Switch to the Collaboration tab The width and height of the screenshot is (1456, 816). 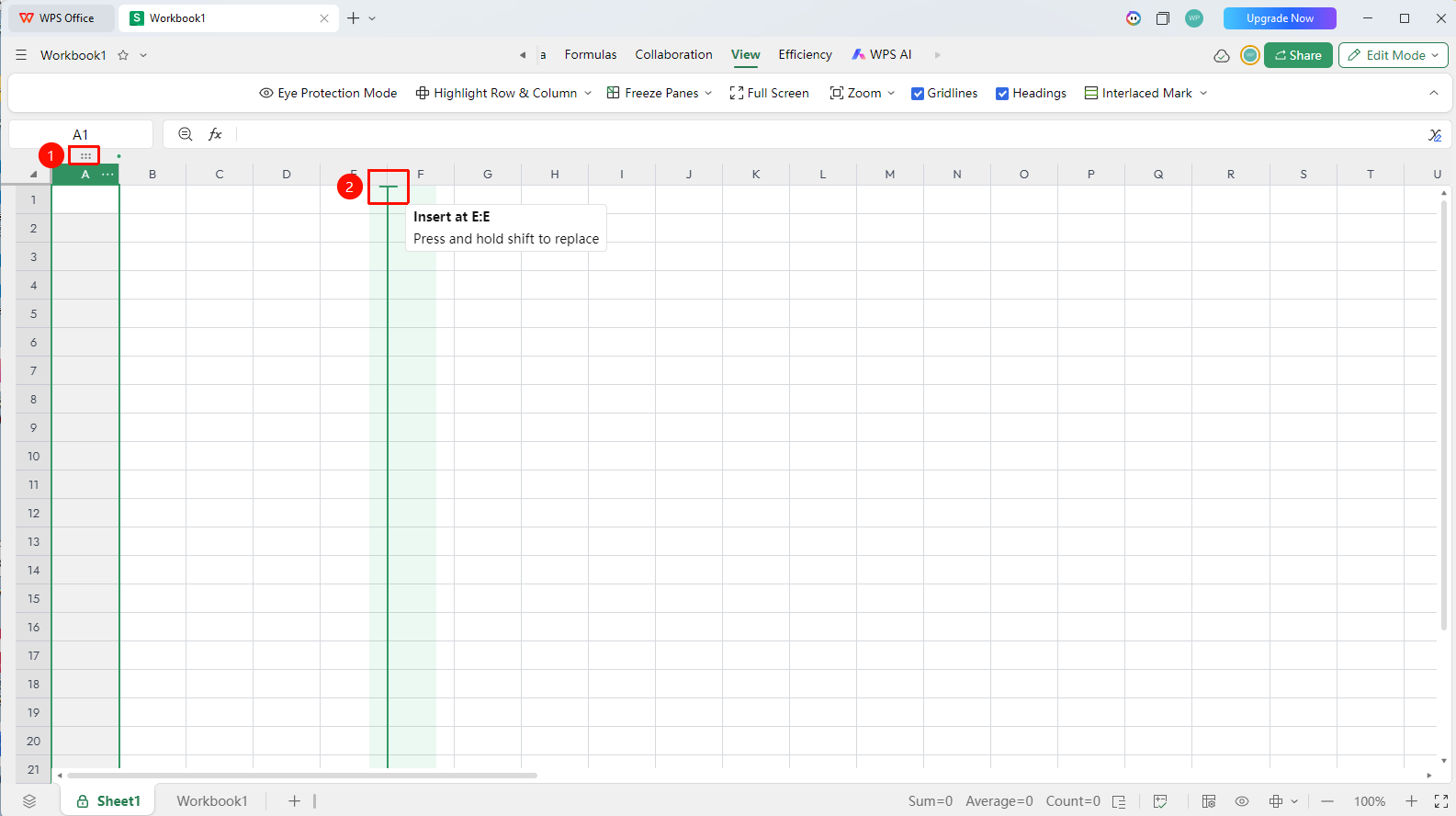[673, 55]
